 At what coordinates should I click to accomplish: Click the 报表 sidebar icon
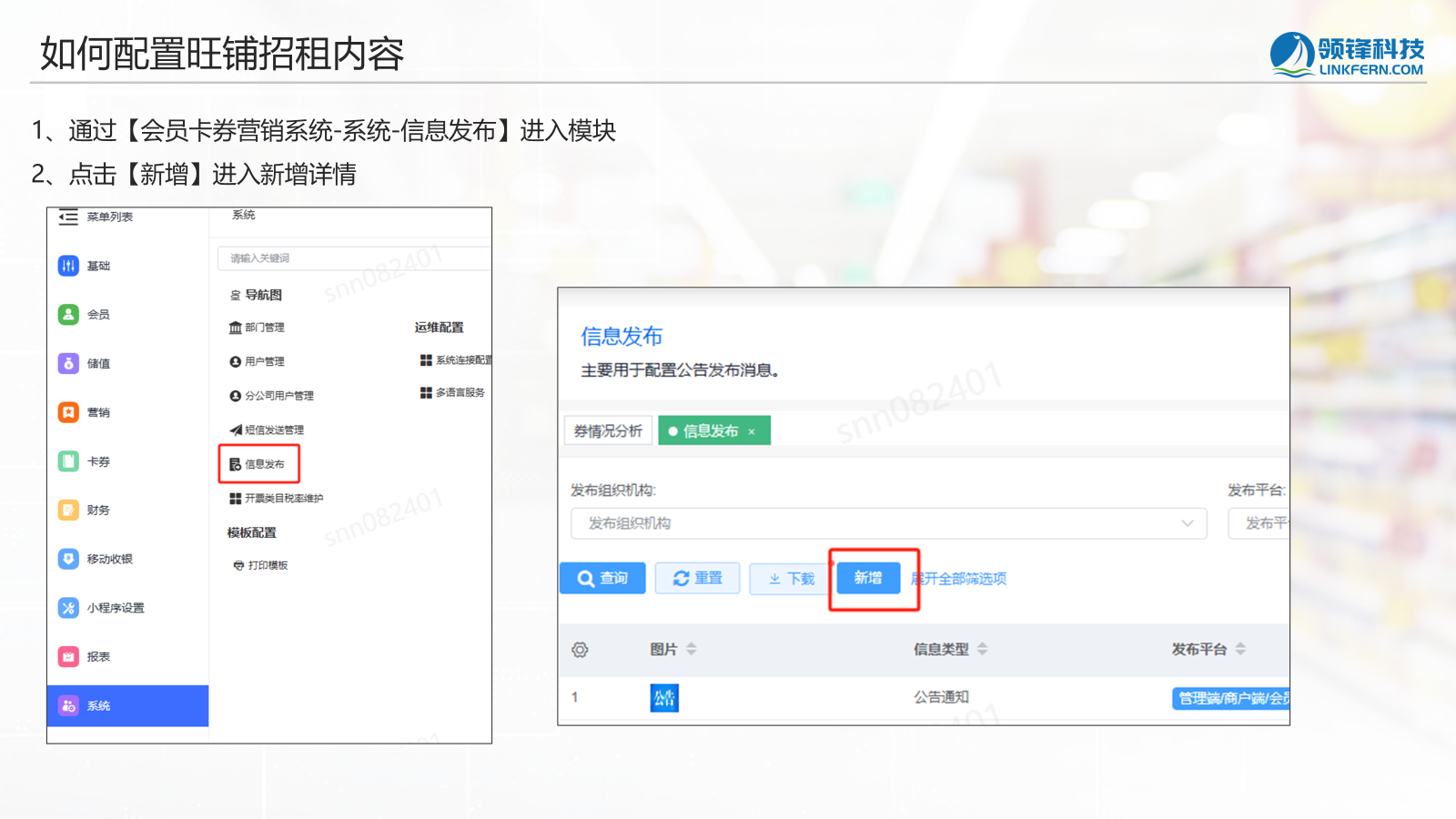[68, 656]
